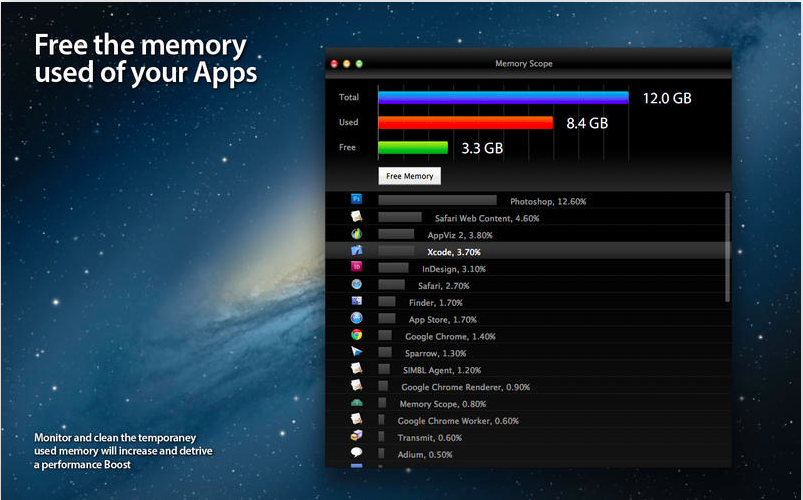The width and height of the screenshot is (803, 500).
Task: Select the 'Finder, 1.70%' text
Action: 436,303
